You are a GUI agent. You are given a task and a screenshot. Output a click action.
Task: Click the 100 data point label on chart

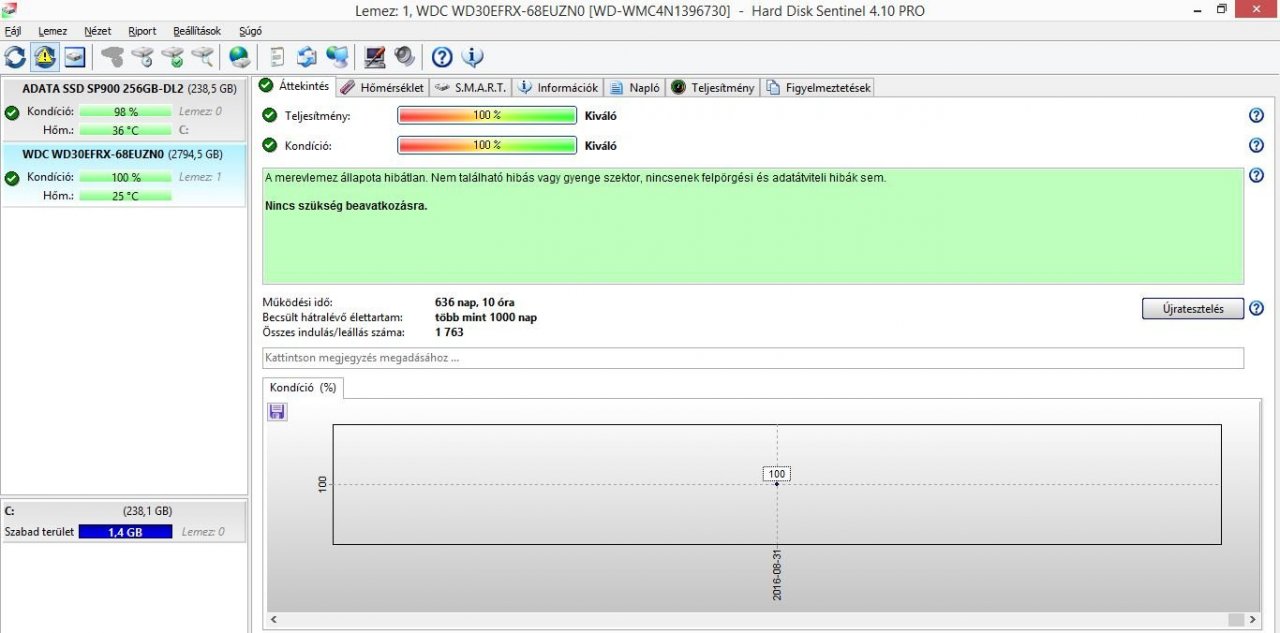click(x=776, y=474)
